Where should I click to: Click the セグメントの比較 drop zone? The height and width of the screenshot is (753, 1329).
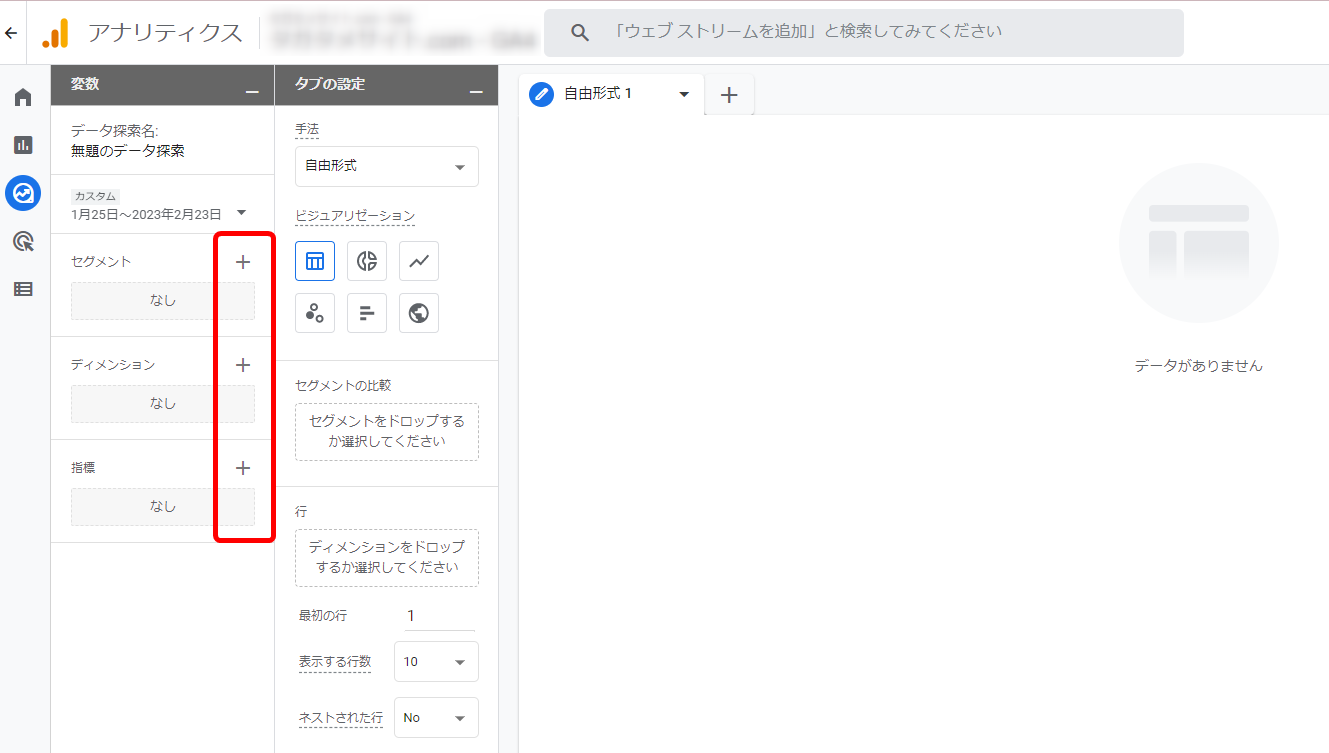[x=386, y=432]
